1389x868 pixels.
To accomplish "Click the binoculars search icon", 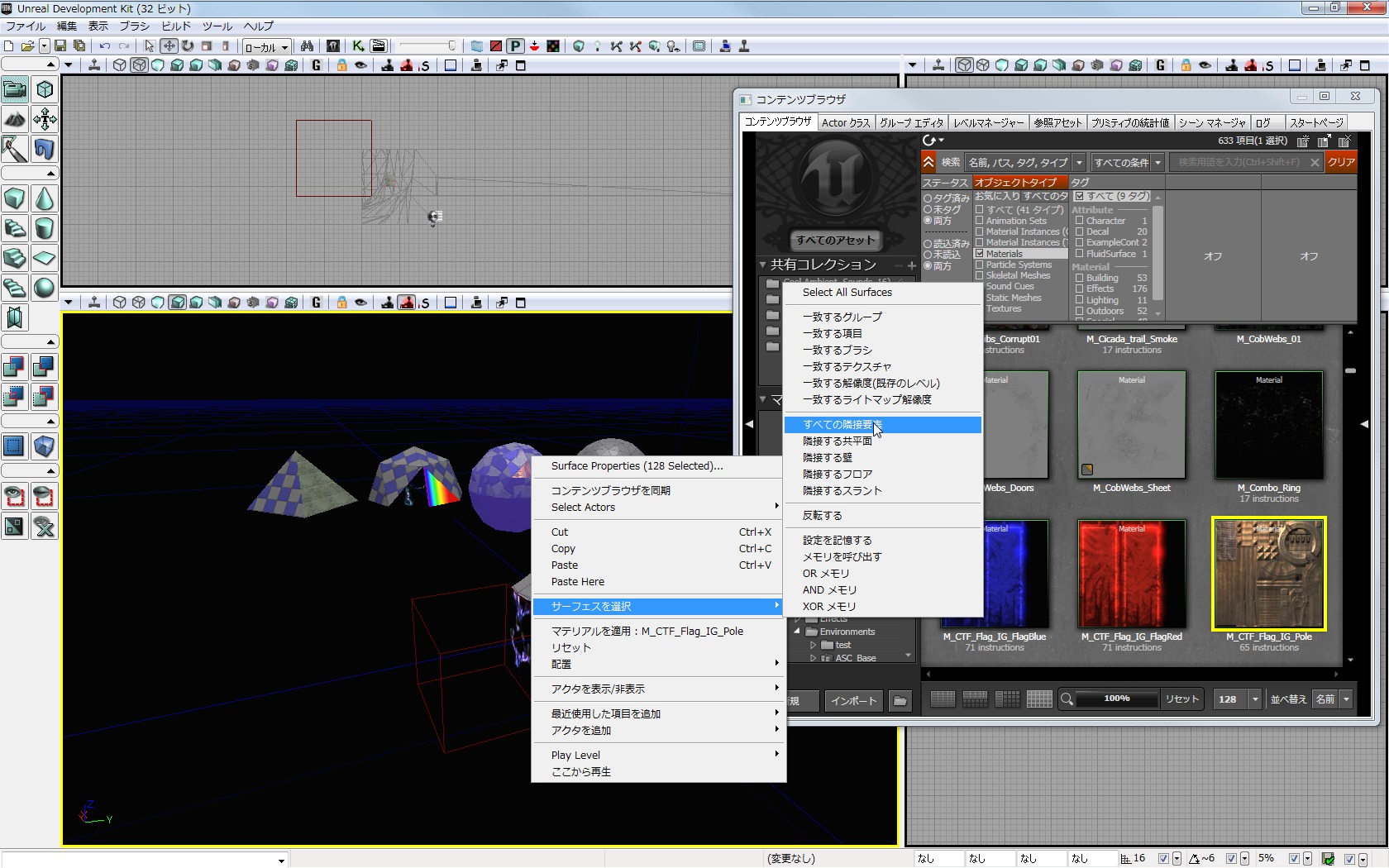I will (x=308, y=46).
